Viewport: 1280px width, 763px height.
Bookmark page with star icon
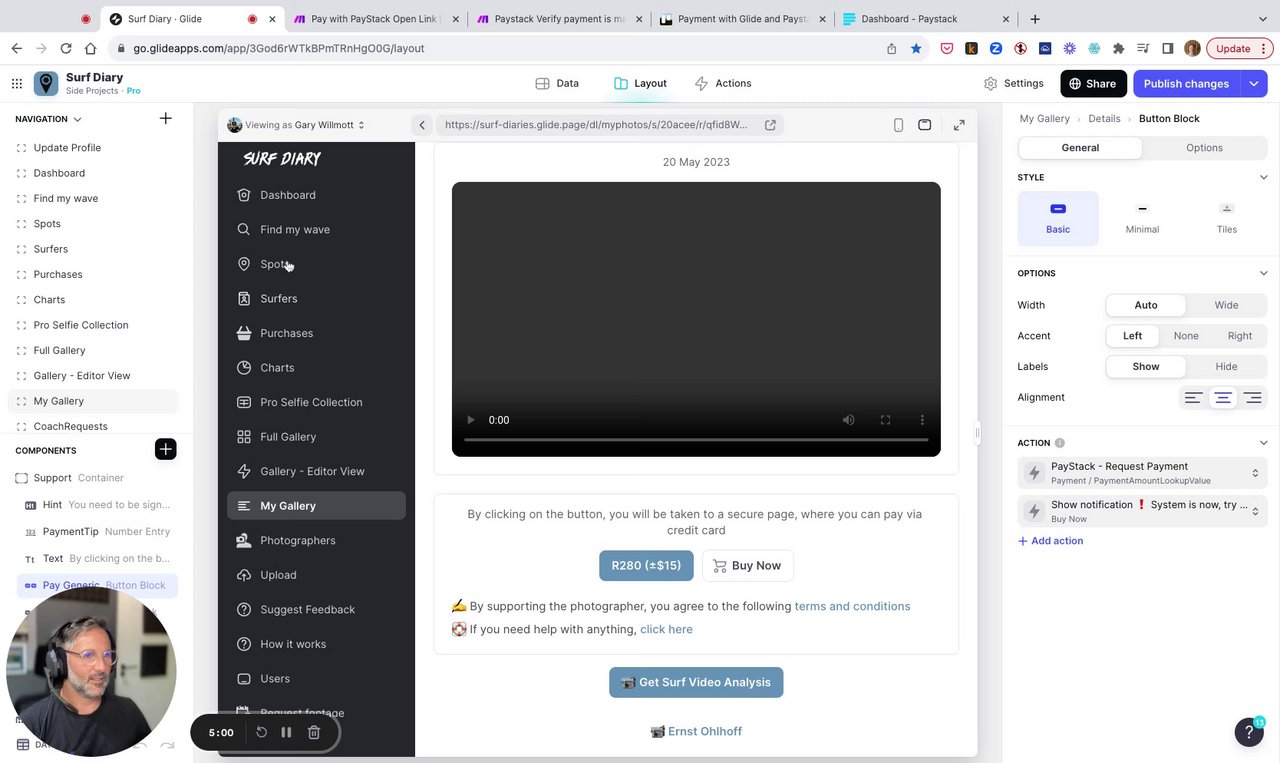coord(916,48)
